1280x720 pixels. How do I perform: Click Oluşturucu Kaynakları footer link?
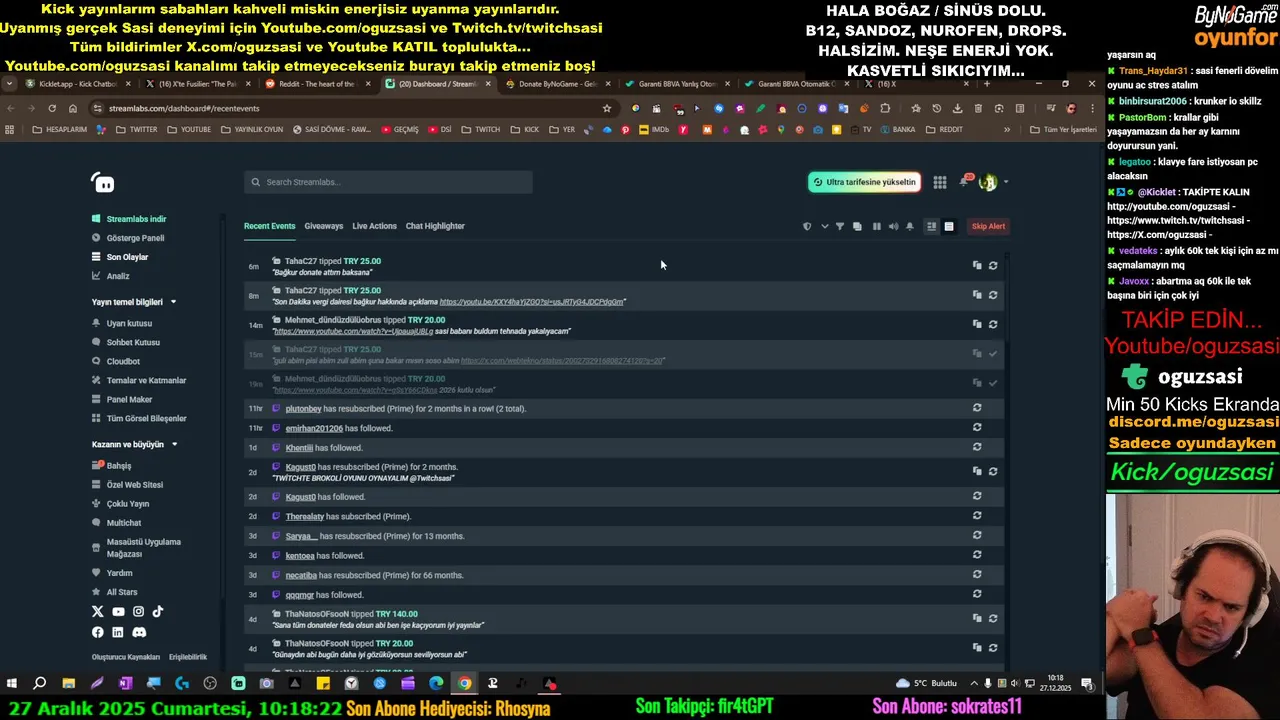click(126, 657)
